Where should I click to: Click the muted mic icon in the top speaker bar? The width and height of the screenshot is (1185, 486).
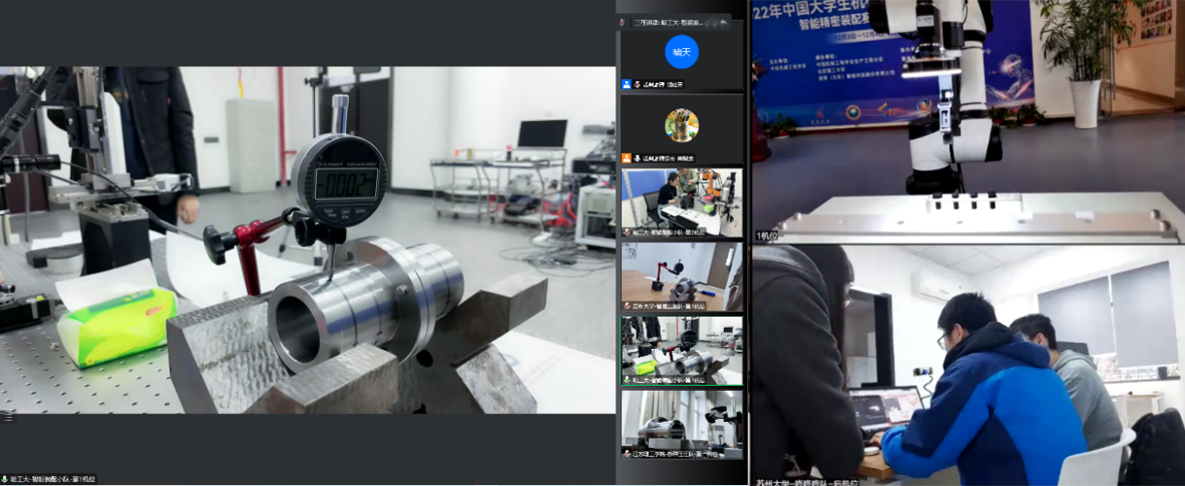tap(622, 22)
